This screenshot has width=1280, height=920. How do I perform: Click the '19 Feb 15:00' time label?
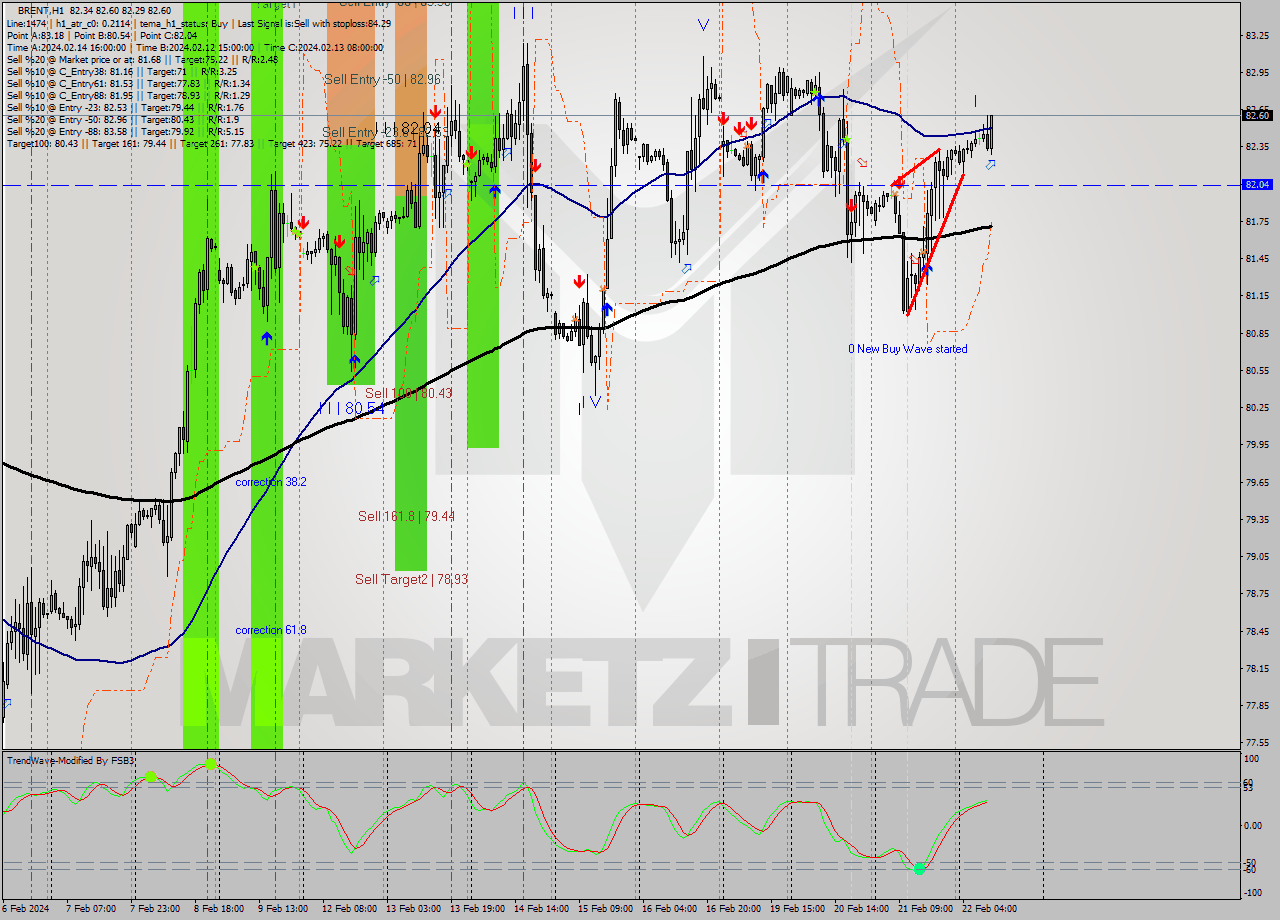pos(798,909)
